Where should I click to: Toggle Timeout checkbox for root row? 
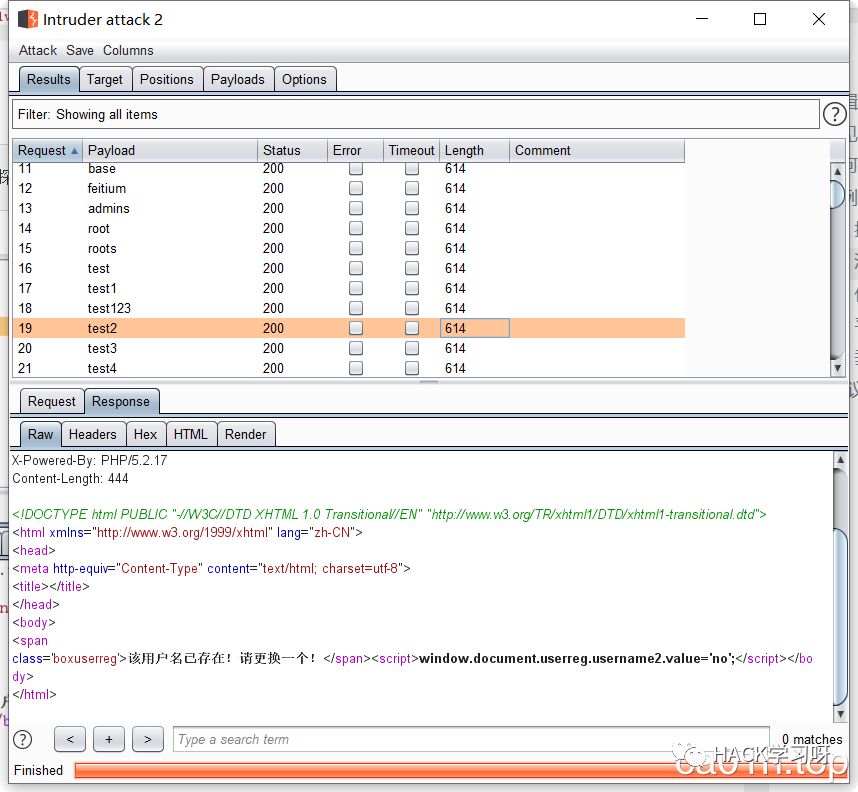pyautogui.click(x=411, y=229)
